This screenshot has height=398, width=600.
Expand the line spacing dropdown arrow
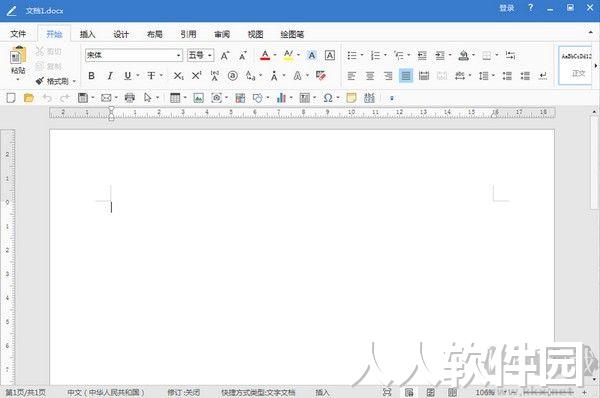point(493,76)
